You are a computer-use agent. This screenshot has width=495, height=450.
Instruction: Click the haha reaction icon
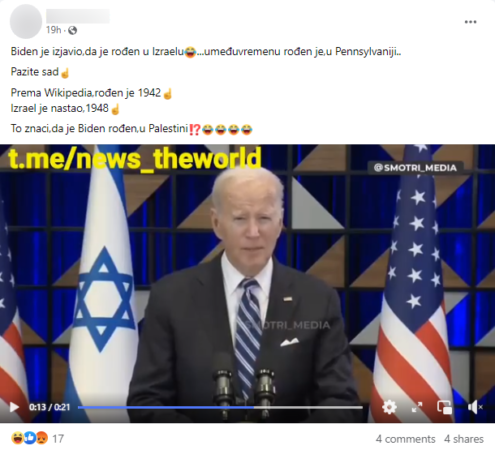17,438
